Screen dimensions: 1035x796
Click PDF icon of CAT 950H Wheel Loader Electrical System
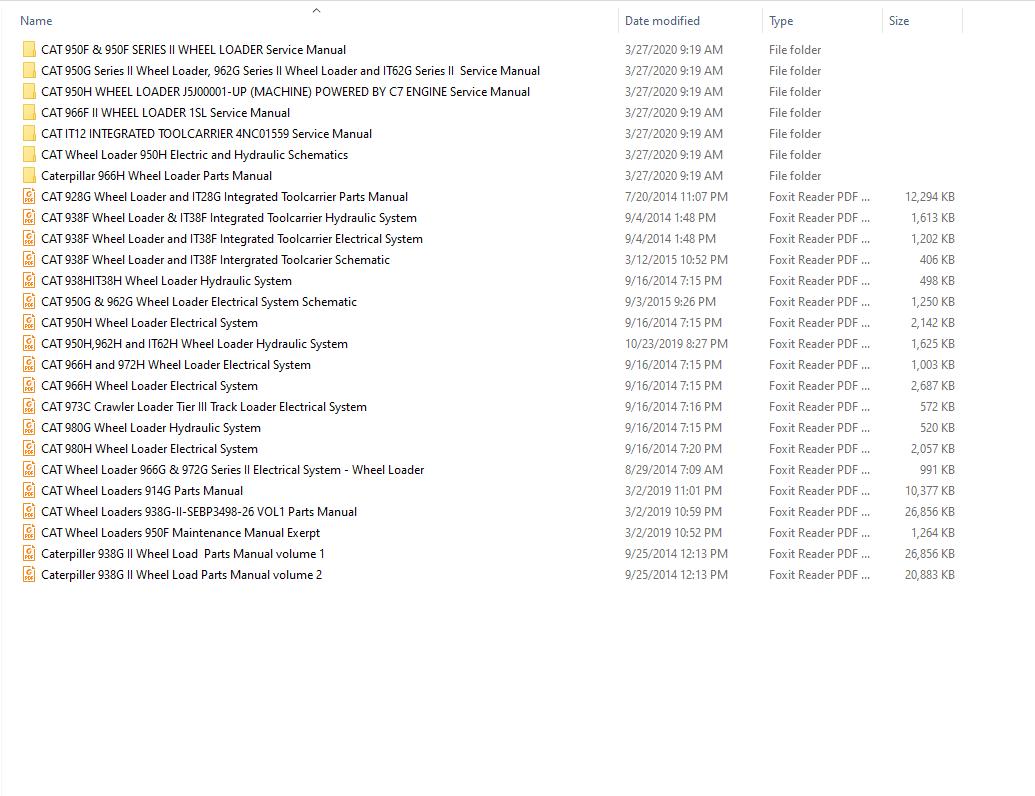29,323
